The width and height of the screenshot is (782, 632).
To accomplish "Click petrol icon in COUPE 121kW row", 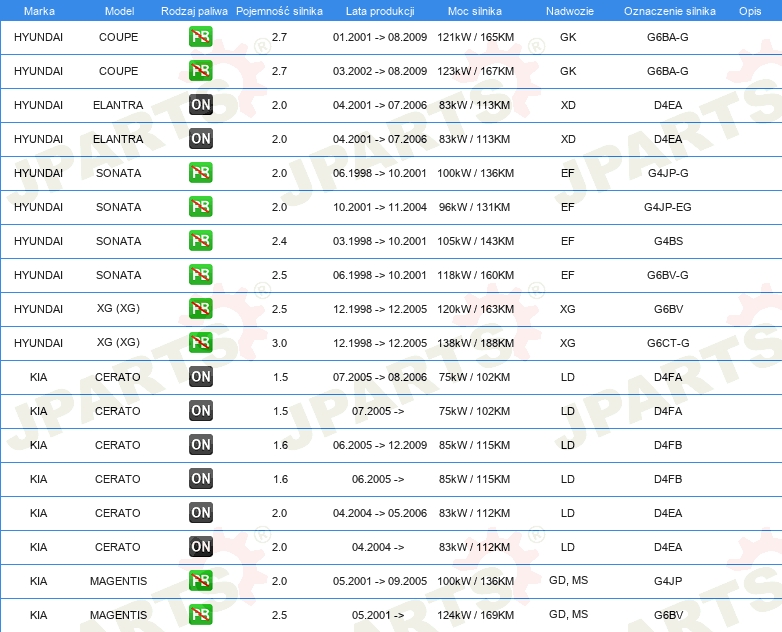I will pos(200,37).
